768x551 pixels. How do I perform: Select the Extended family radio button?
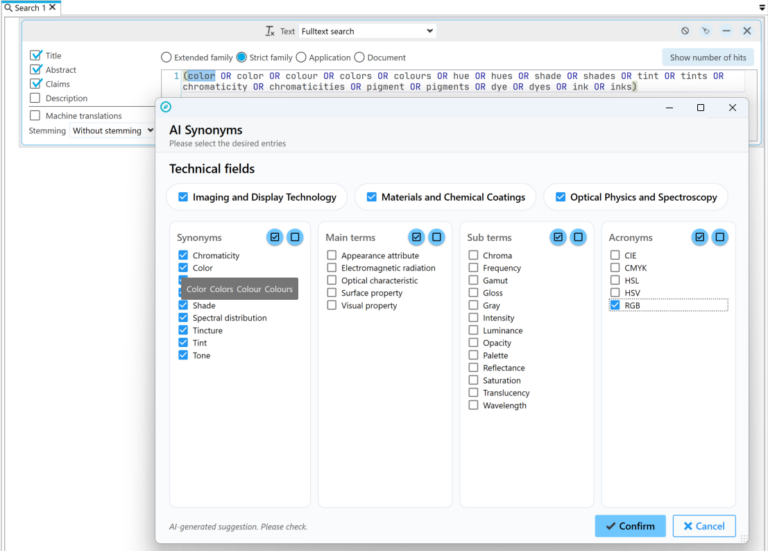coord(166,58)
